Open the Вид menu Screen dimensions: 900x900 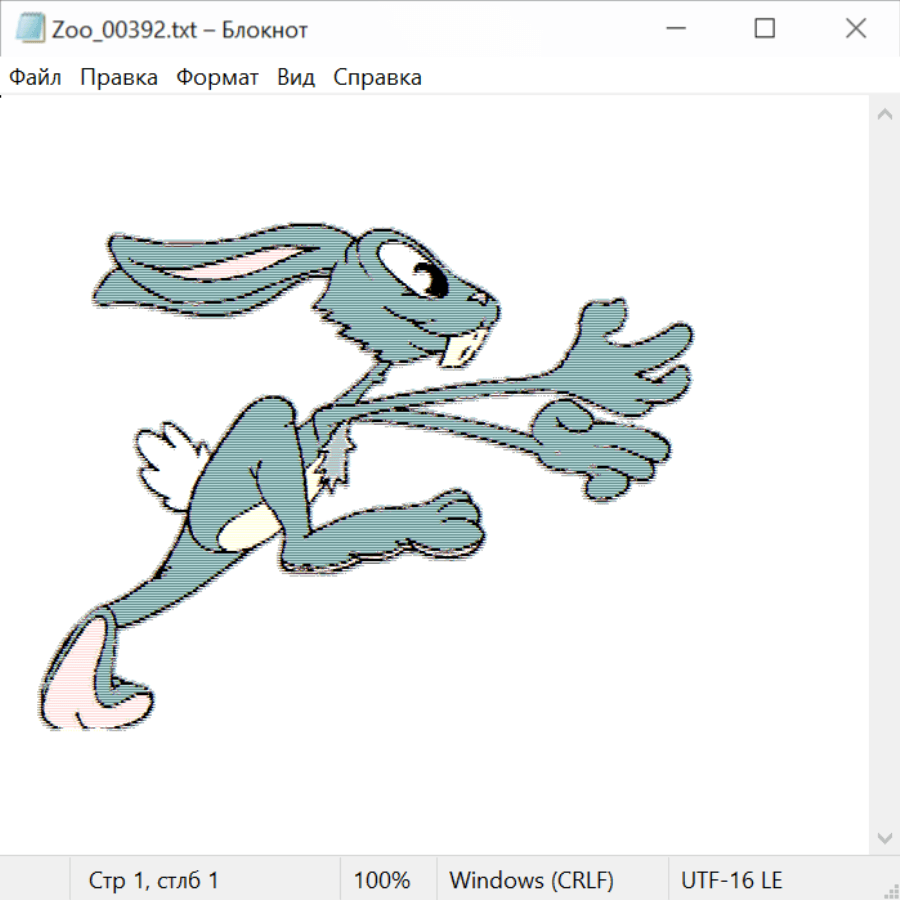pos(296,78)
